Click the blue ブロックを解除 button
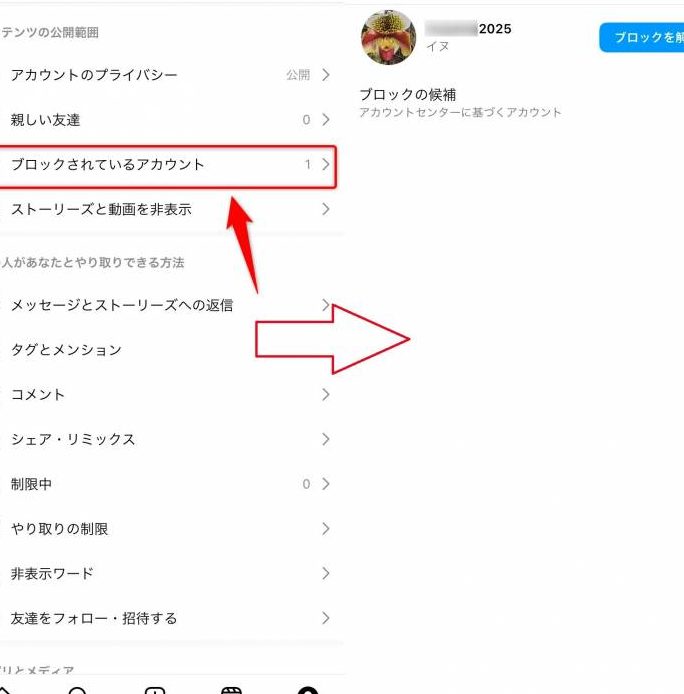This screenshot has height=694, width=684. (642, 37)
